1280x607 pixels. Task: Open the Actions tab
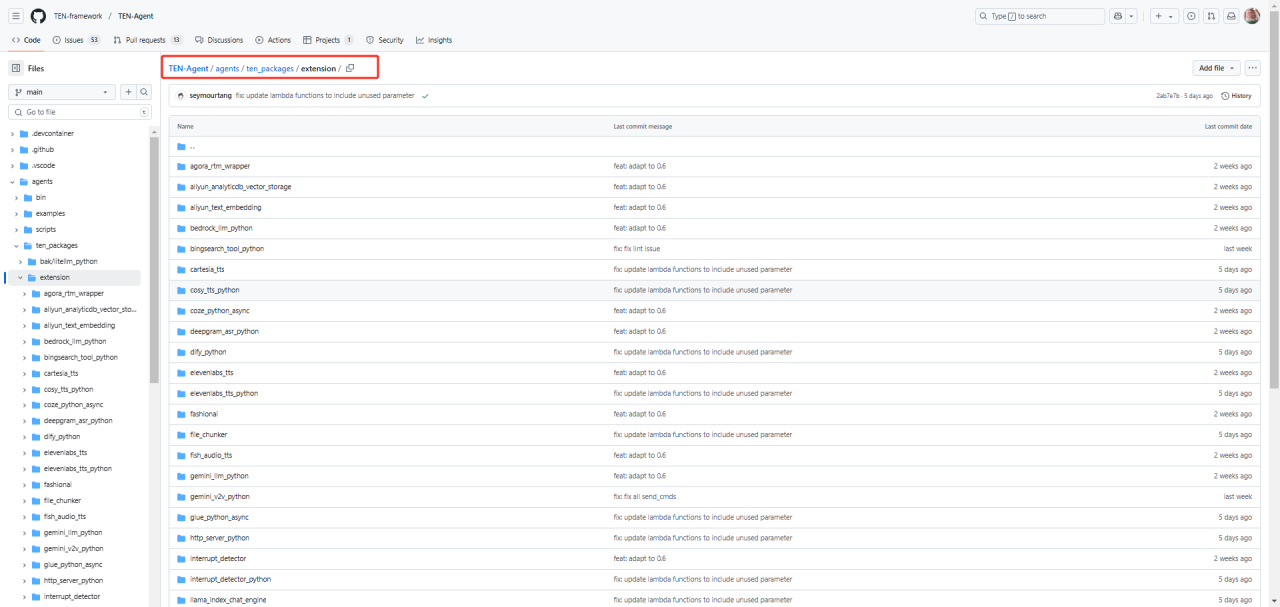pos(273,40)
